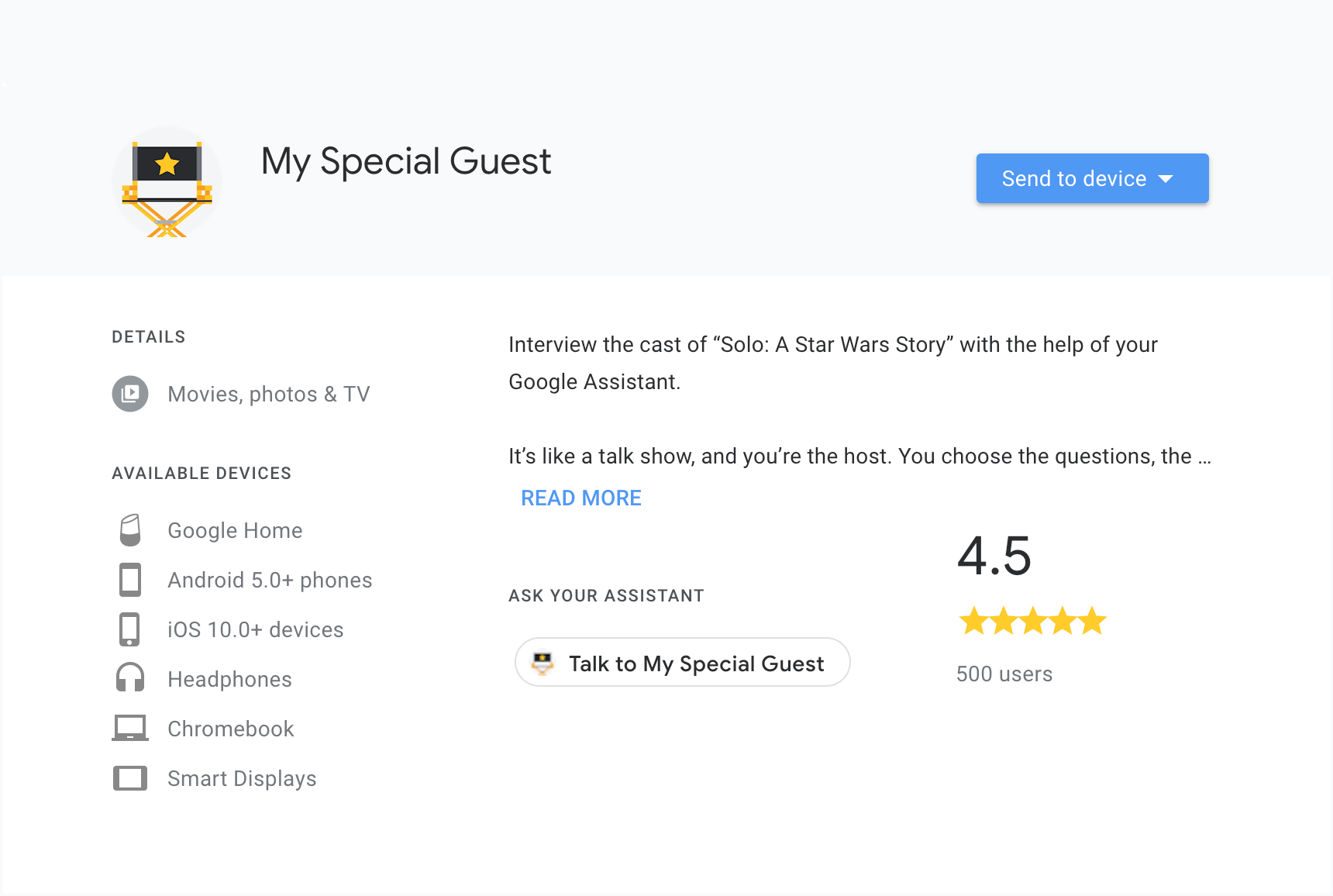Select the Smart Displays device label
This screenshot has height=896, width=1333.
tap(242, 778)
